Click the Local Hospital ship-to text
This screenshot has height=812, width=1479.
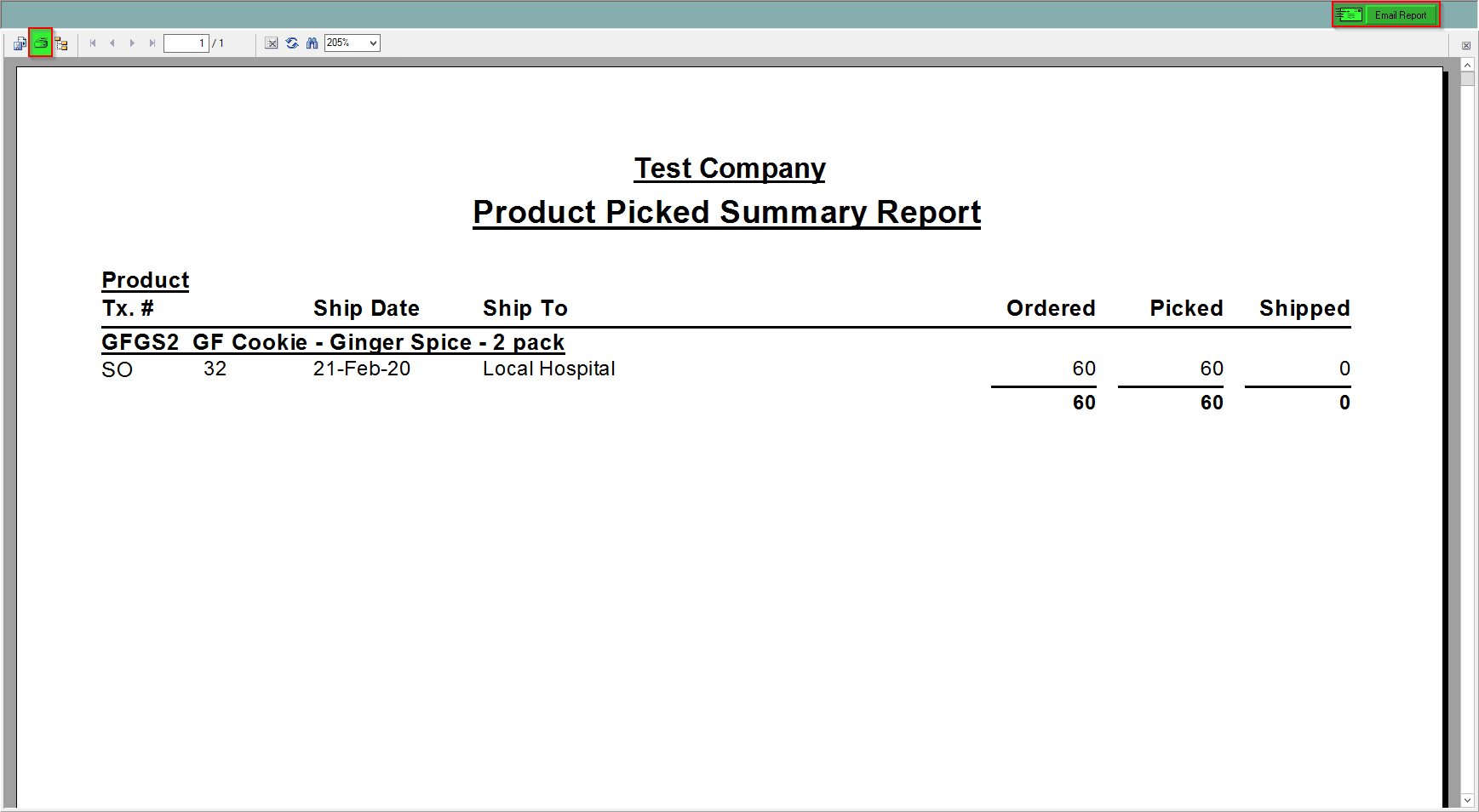[549, 369]
